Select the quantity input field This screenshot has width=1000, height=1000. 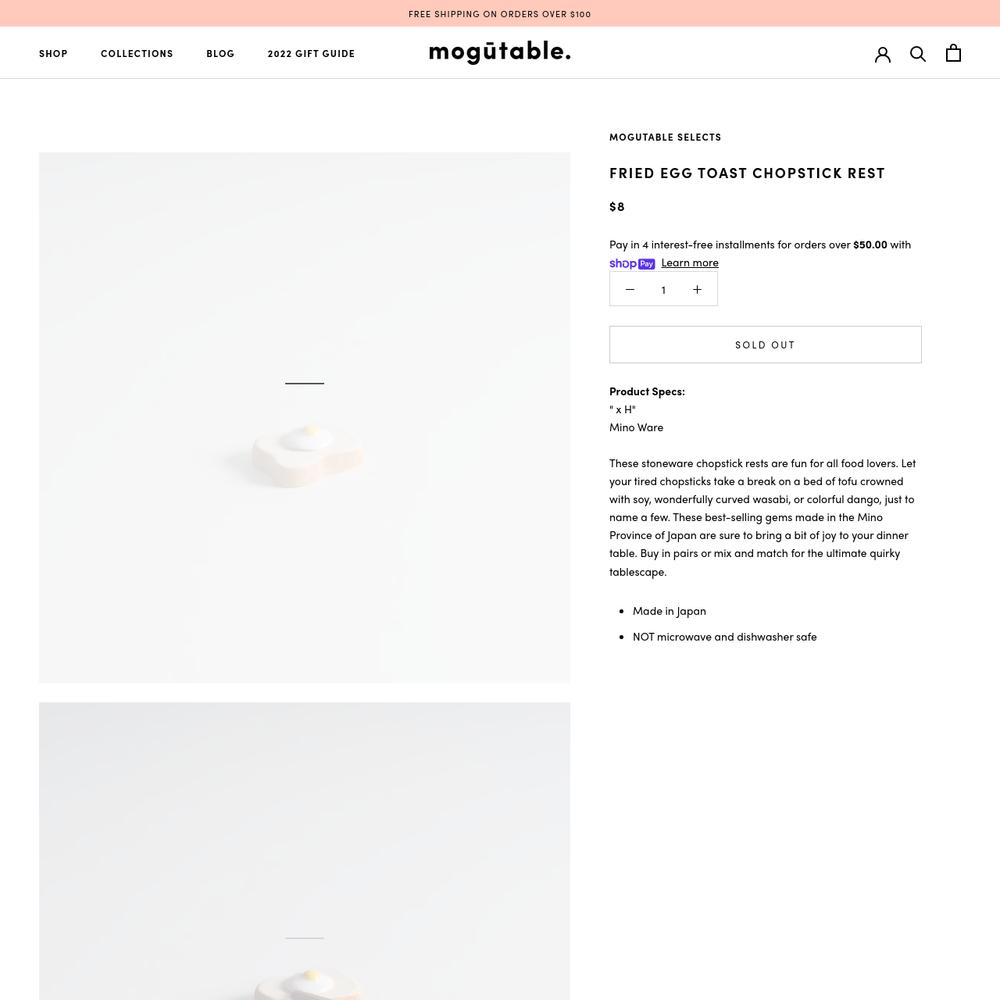point(663,290)
